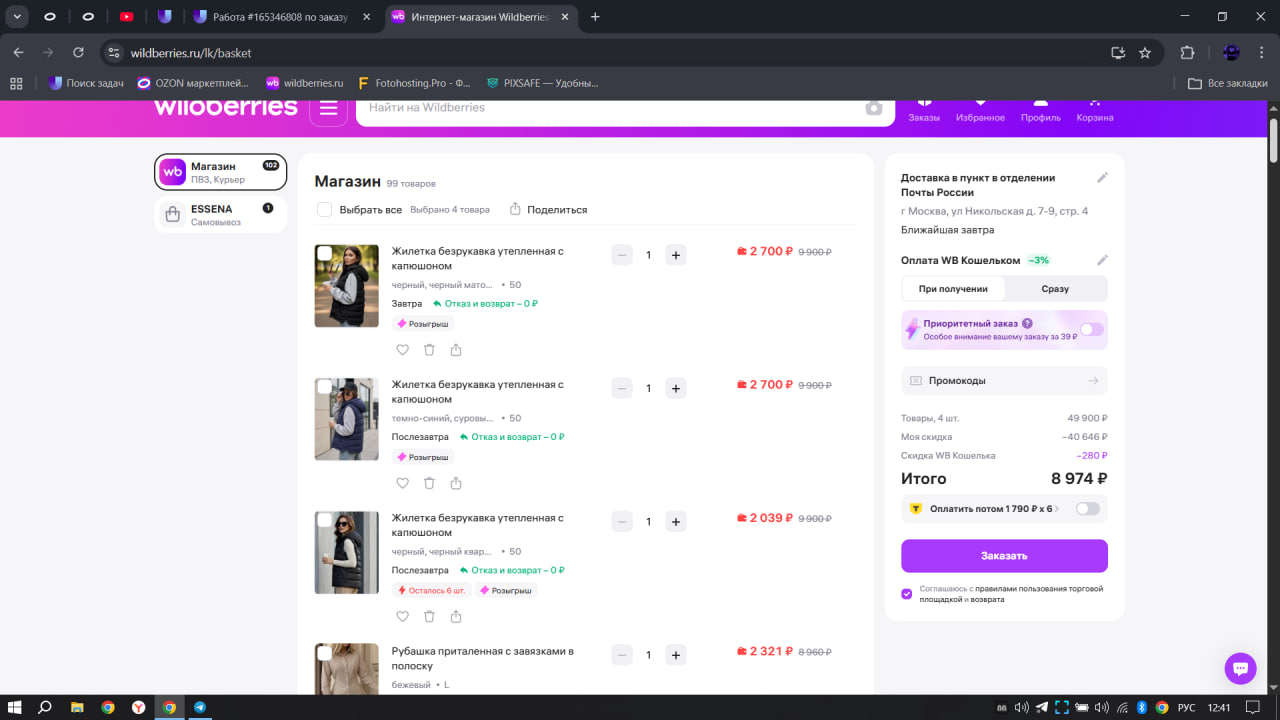Uncheck the marketplace rules agreement checkbox
The width and height of the screenshot is (1280, 720).
[907, 594]
